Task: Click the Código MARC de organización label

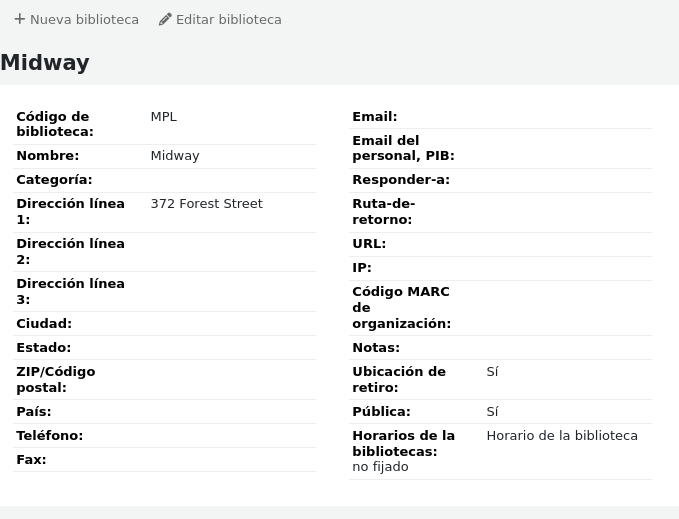Action: coord(401,308)
